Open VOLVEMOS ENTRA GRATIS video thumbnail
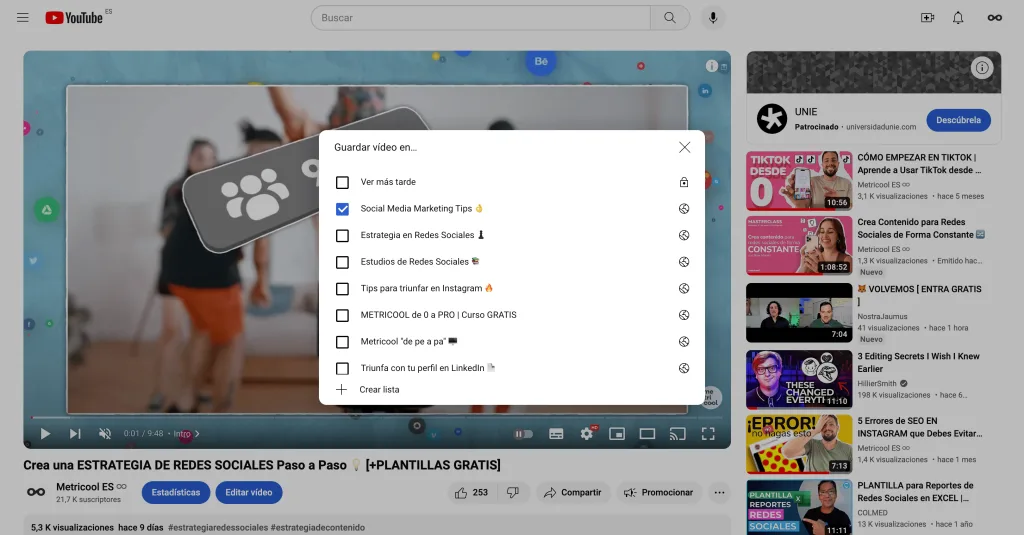 click(x=799, y=313)
